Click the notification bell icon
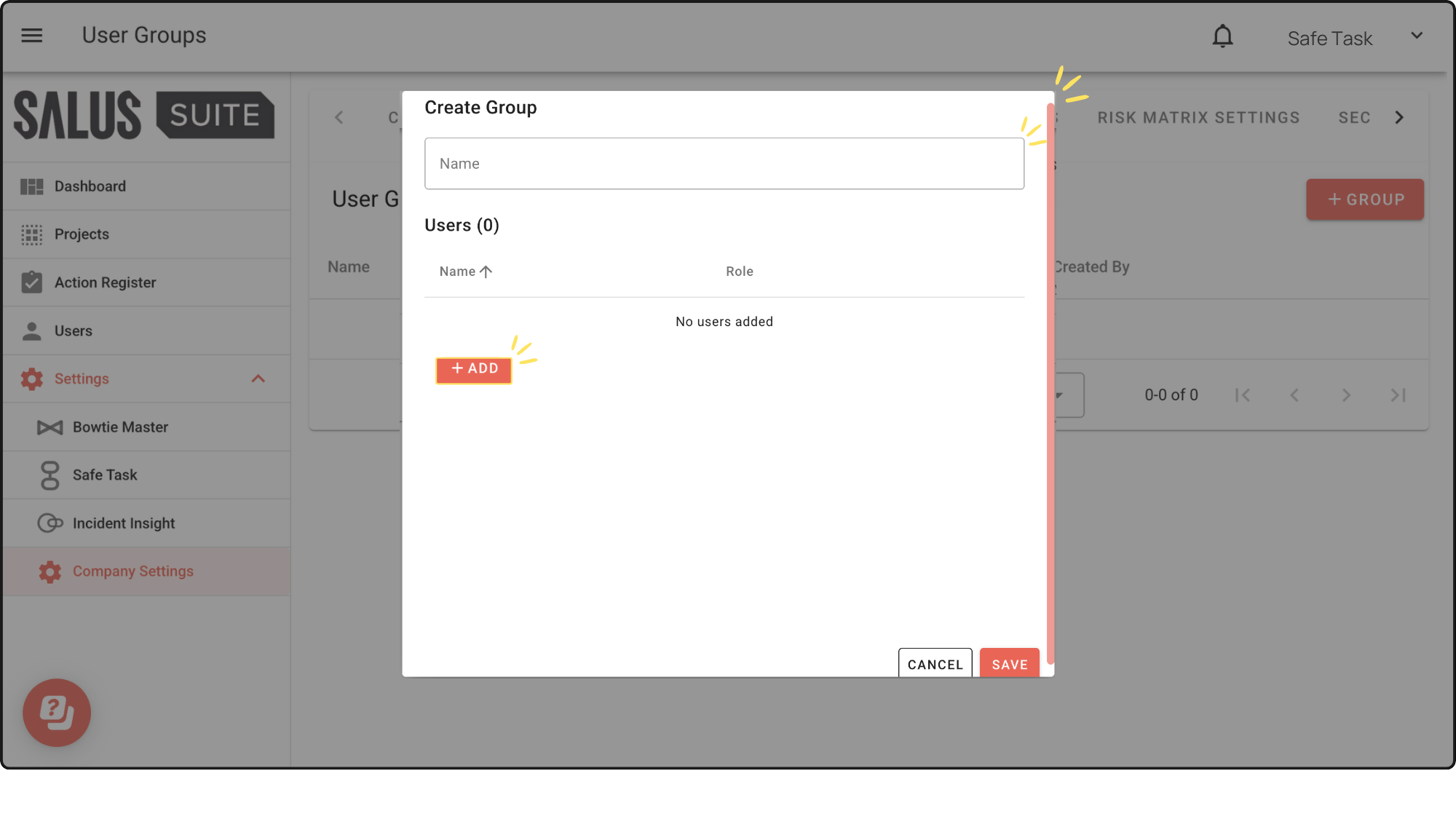Screen dimensions: 1456x819 [x=1222, y=36]
